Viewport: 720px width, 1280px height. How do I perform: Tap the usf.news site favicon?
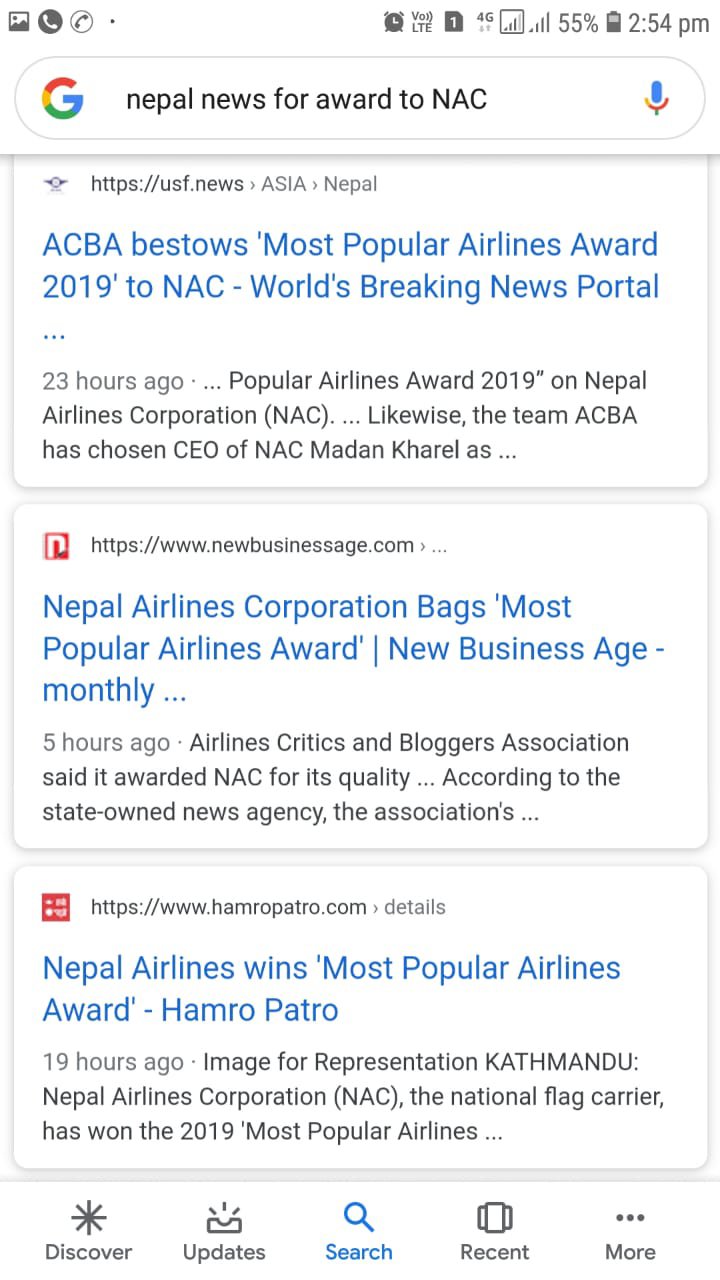click(x=56, y=184)
